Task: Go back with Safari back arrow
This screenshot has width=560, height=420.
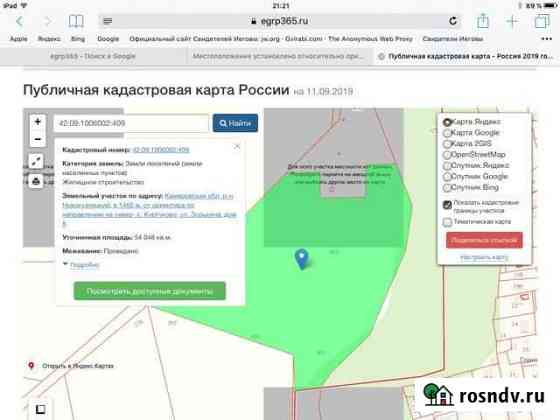Action: pos(20,21)
